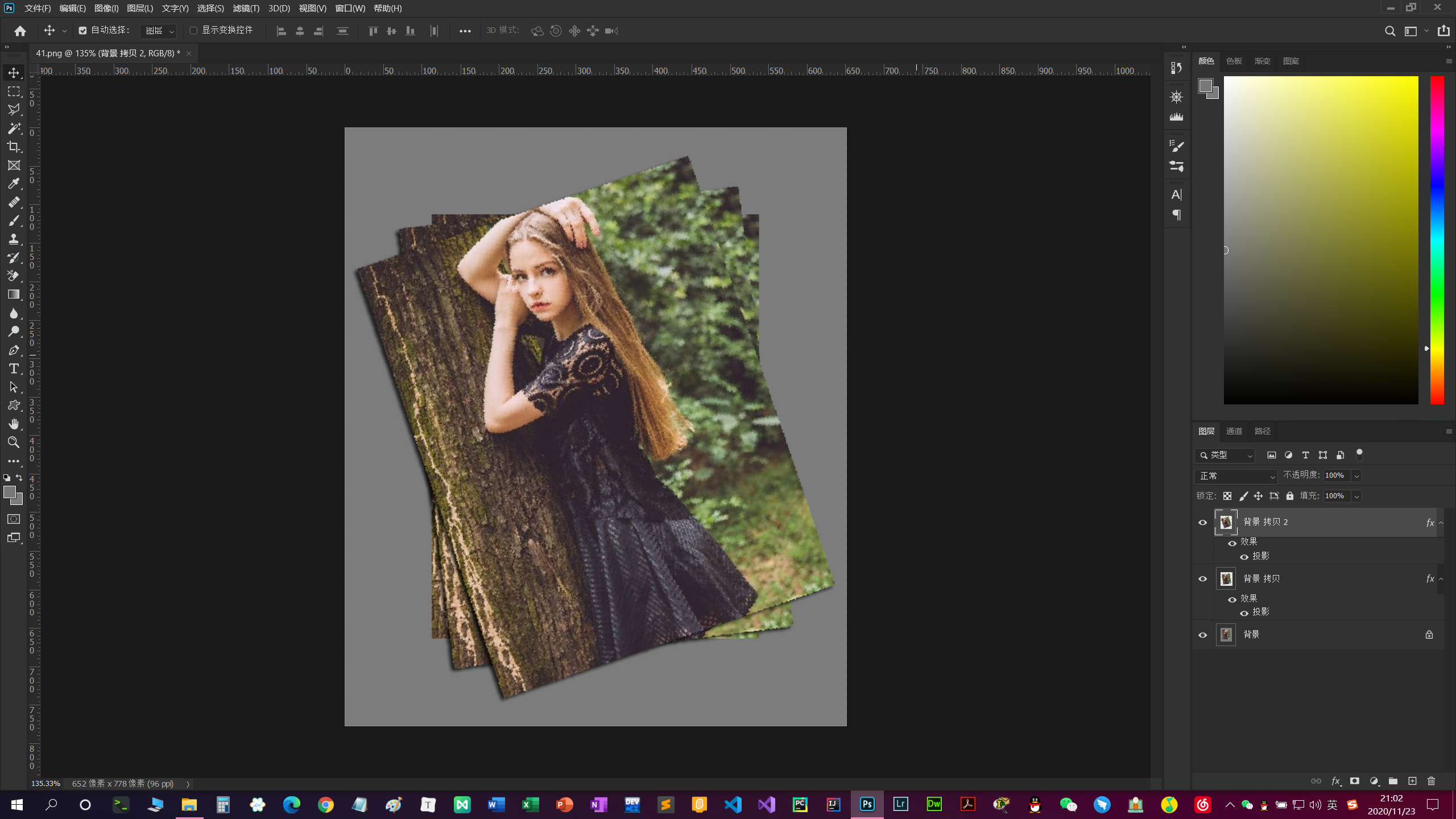Toggle the Auto-Select (自动选择) checkbox
This screenshot has width=1456, height=819.
click(82, 31)
